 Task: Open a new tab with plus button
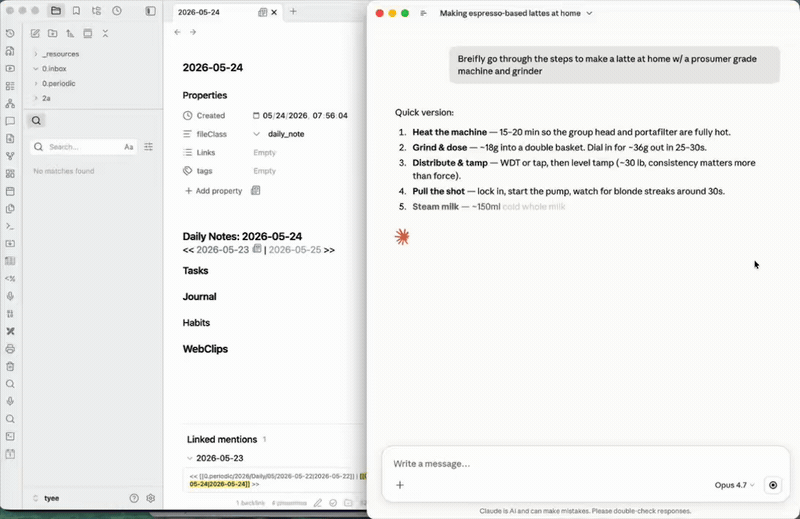[x=293, y=11]
